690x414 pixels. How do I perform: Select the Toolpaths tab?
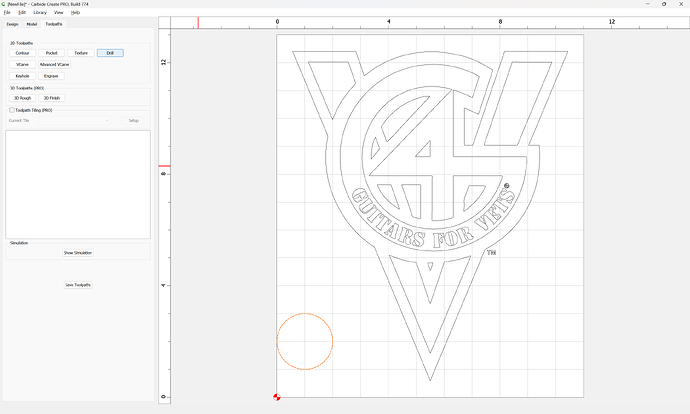[54, 24]
